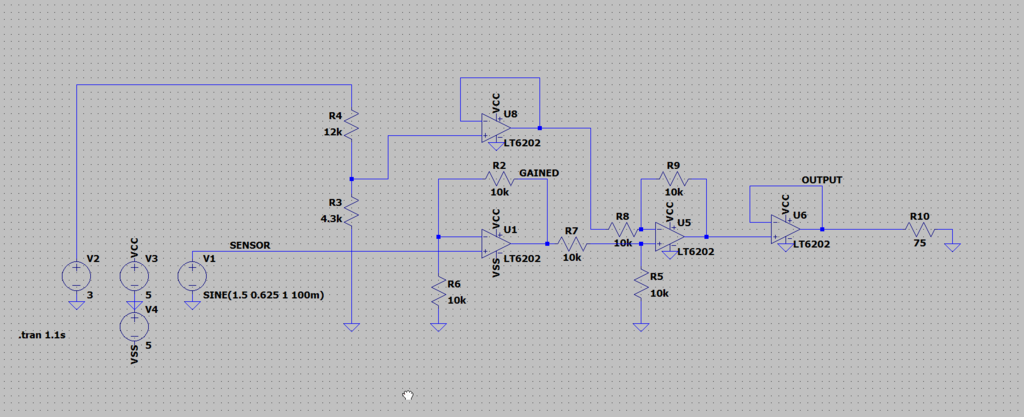Image resolution: width=1024 pixels, height=417 pixels.
Task: Select the R3 4.3k resistor
Action: coord(352,212)
